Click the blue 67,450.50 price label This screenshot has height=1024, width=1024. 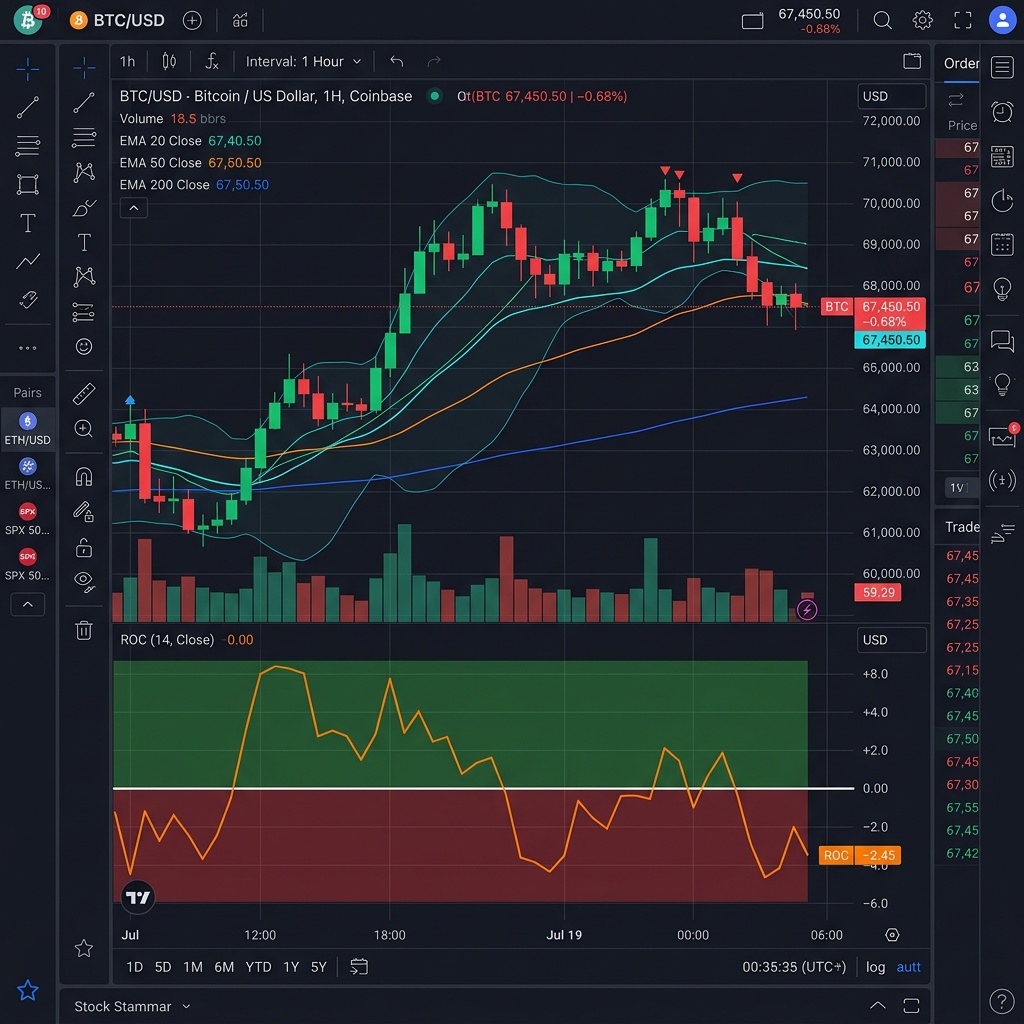click(x=890, y=340)
